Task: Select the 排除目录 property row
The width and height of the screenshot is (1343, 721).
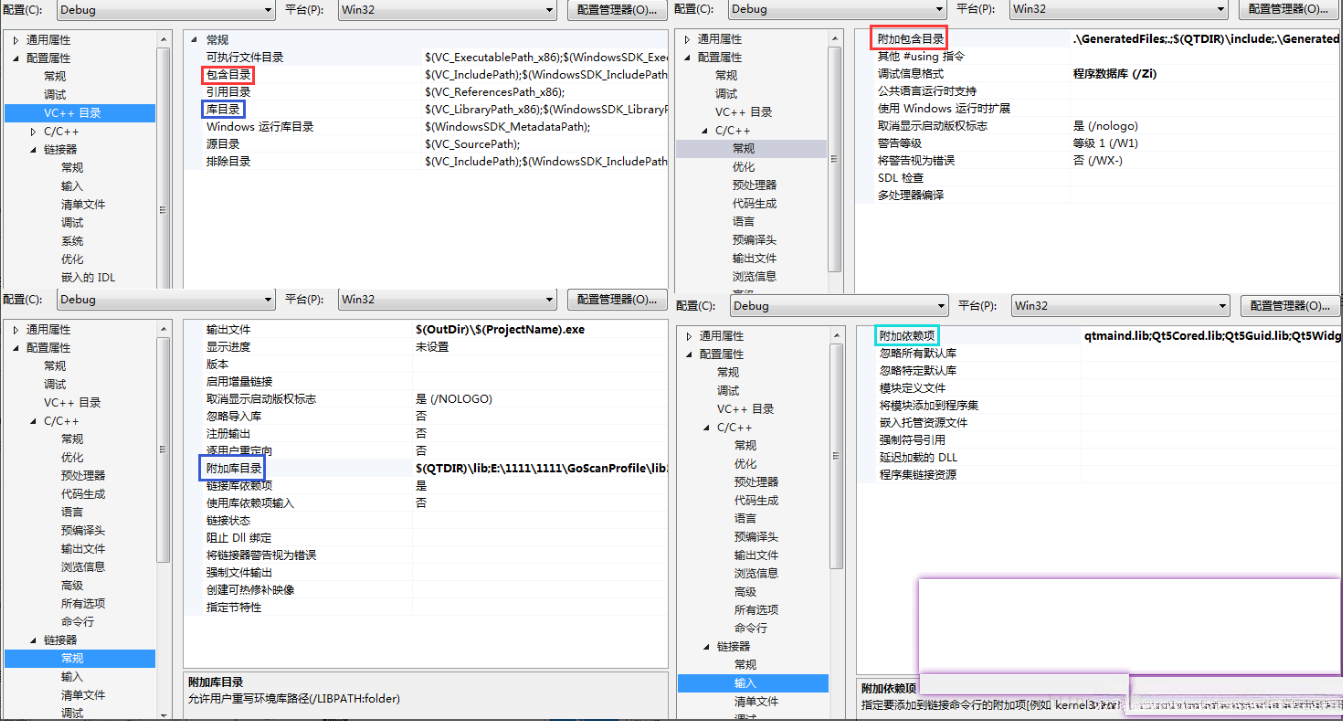Action: click(427, 161)
